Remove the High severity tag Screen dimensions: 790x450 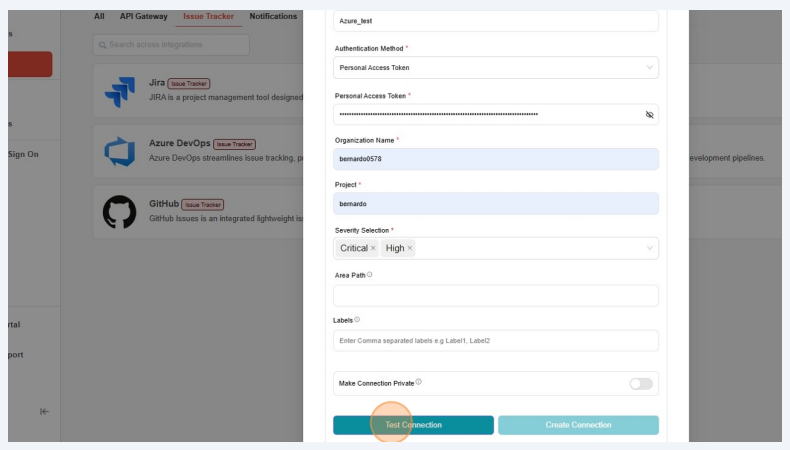(410, 248)
